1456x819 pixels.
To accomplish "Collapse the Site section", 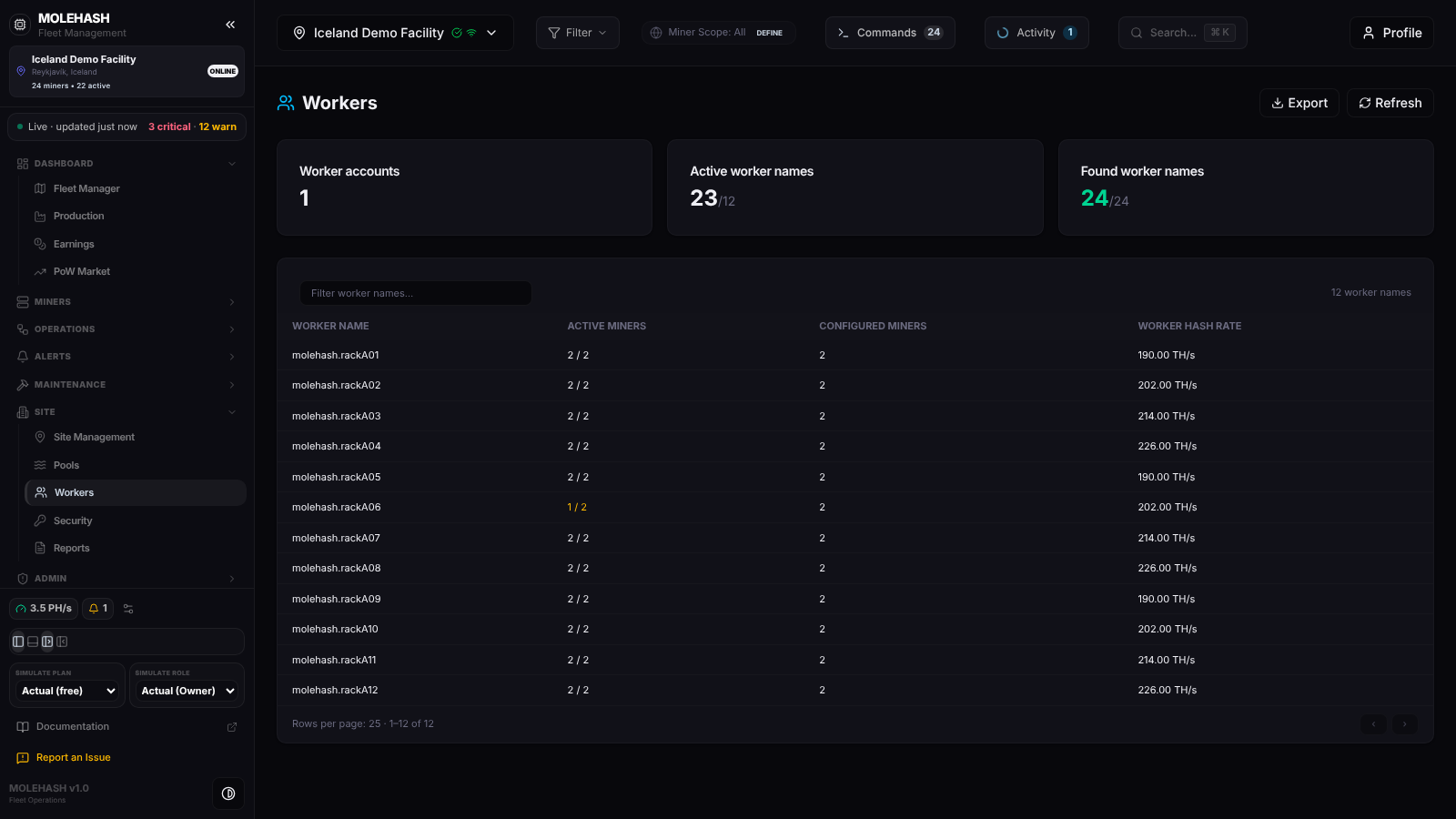I will [x=126, y=412].
